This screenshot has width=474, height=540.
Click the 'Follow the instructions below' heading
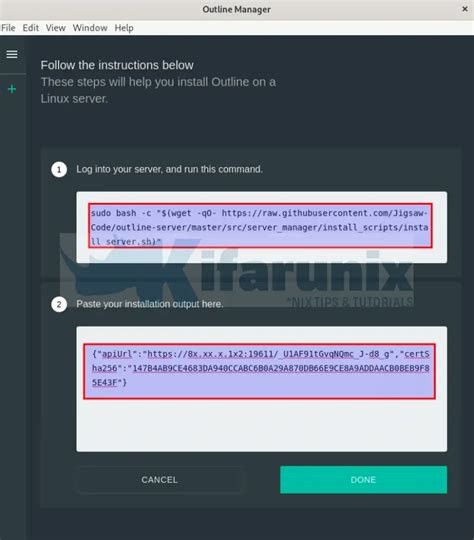117,65
